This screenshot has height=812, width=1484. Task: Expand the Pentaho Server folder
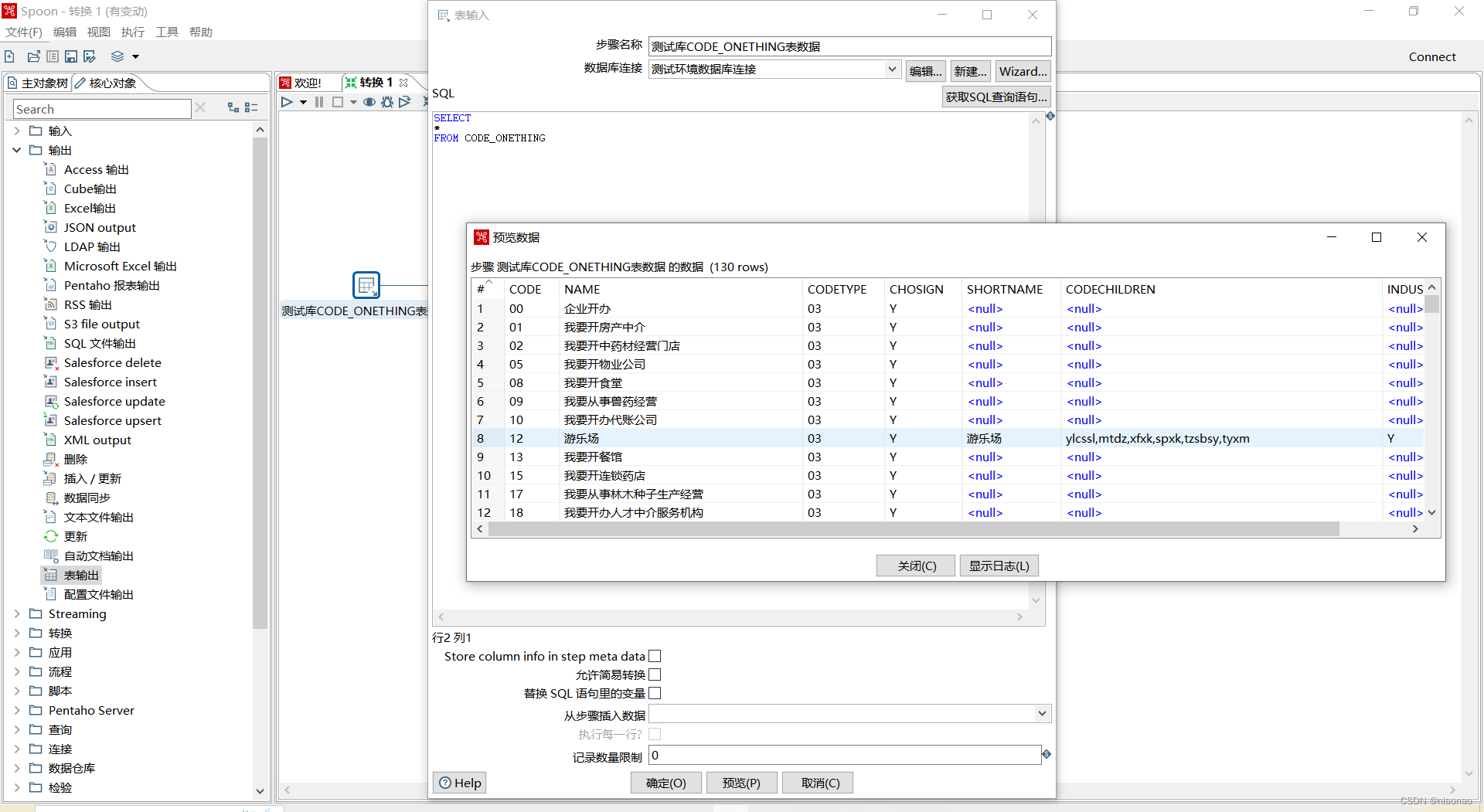click(x=17, y=710)
